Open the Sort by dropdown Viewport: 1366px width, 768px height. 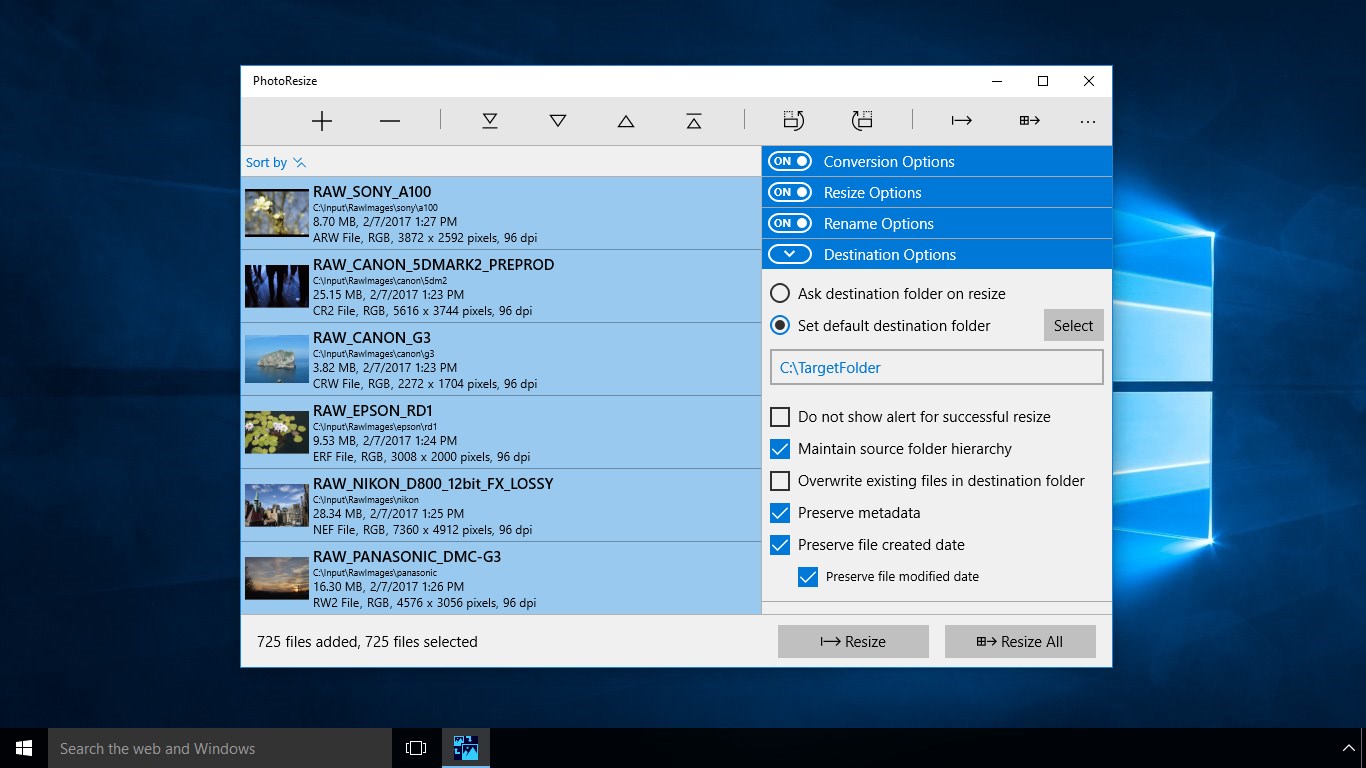click(x=276, y=162)
